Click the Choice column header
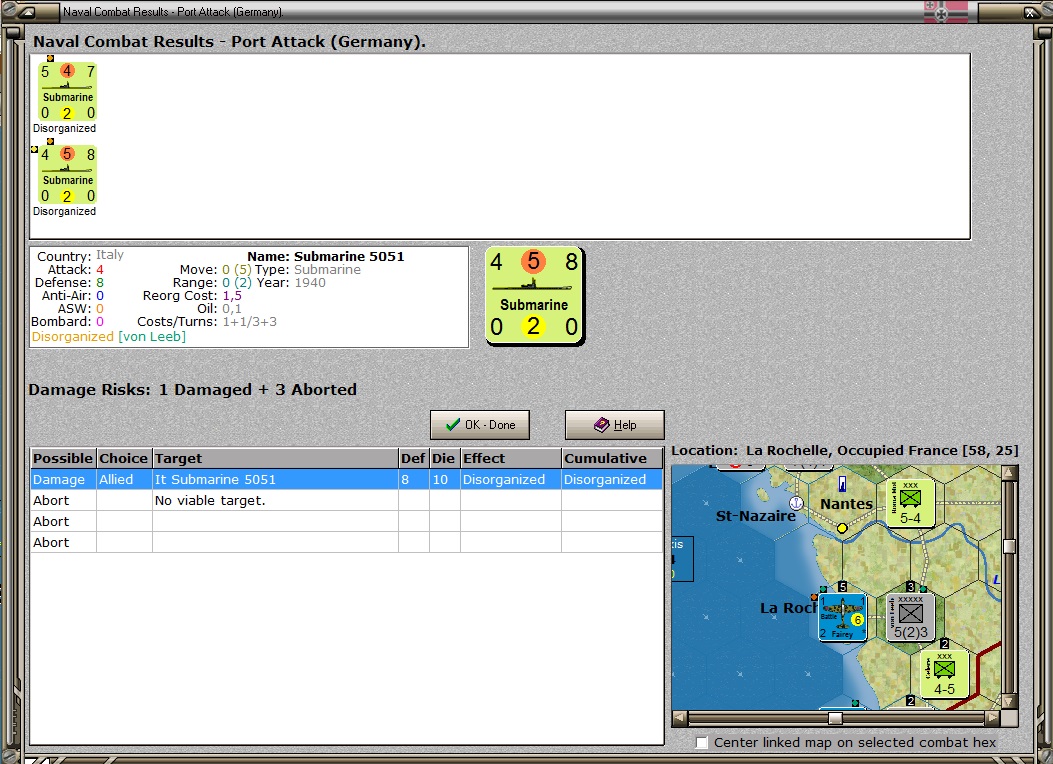Image resolution: width=1053 pixels, height=764 pixels. [x=124, y=459]
